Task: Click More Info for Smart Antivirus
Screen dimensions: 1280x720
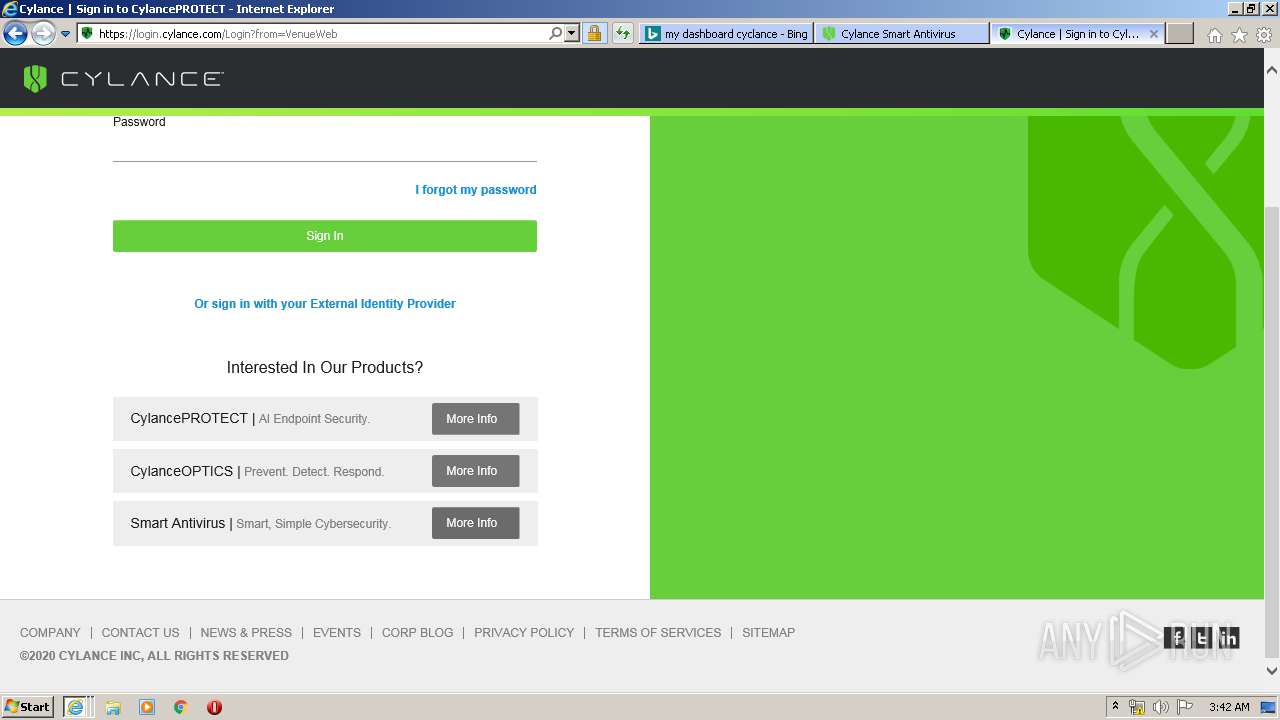Action: pos(475,523)
